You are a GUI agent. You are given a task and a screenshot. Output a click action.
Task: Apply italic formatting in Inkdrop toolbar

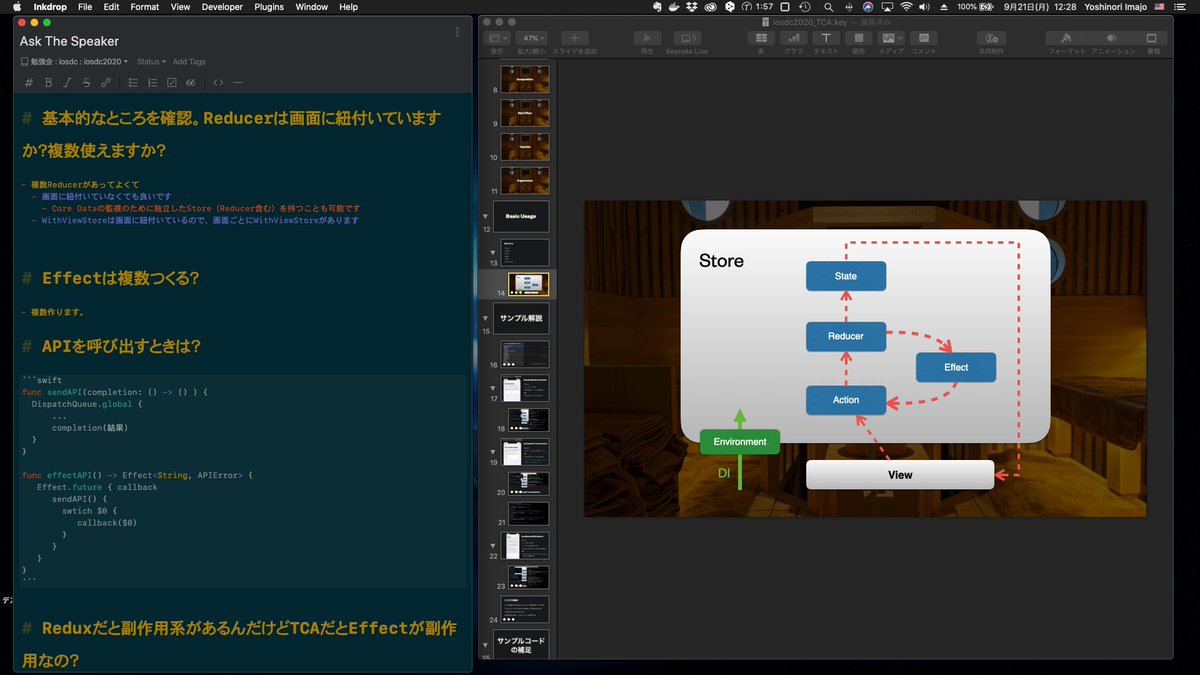coord(67,82)
